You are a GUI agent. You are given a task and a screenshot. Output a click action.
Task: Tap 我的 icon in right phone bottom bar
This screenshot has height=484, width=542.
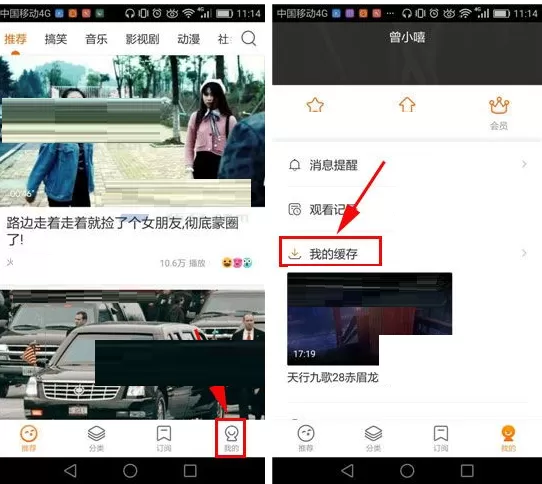pos(508,438)
